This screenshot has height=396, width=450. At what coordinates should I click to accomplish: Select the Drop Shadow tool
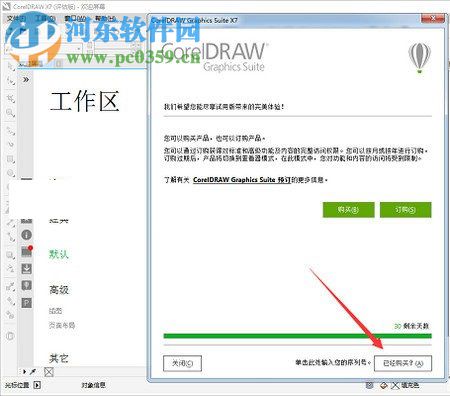(11, 255)
